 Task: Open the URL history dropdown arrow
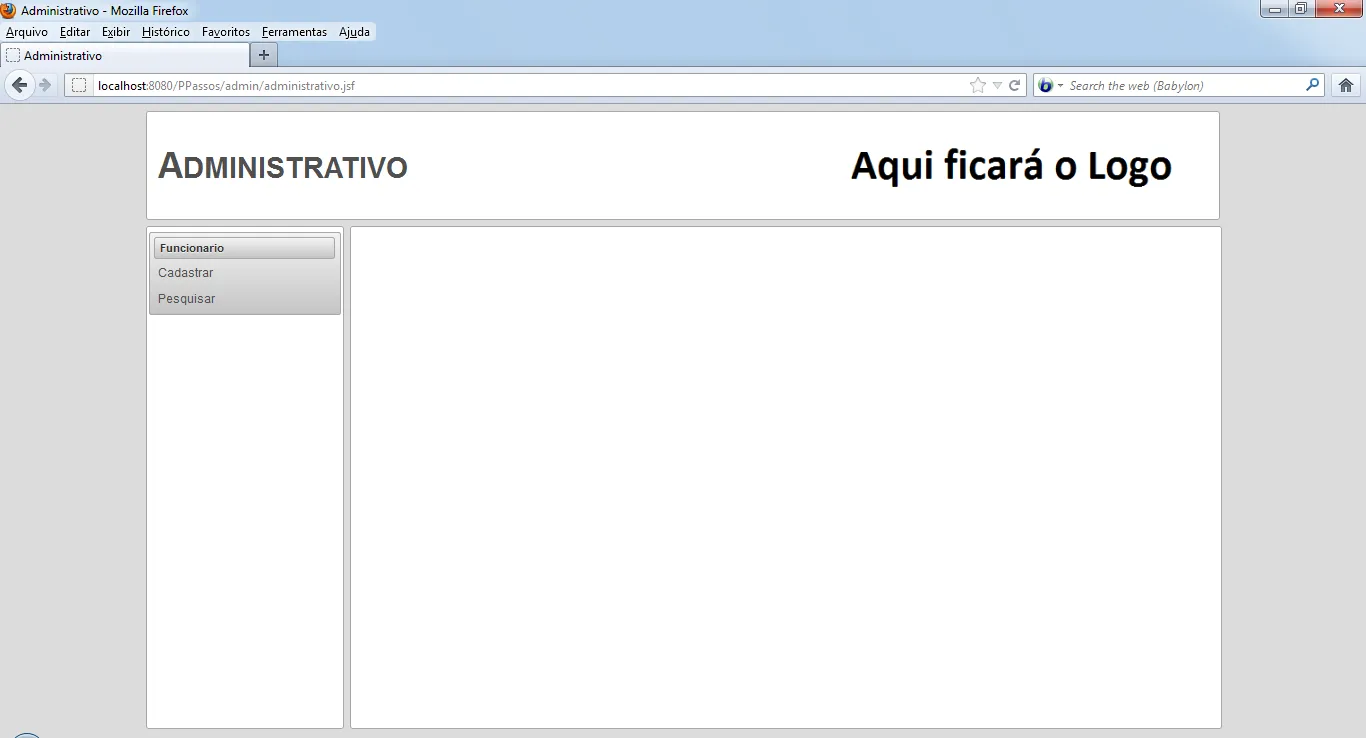(997, 85)
